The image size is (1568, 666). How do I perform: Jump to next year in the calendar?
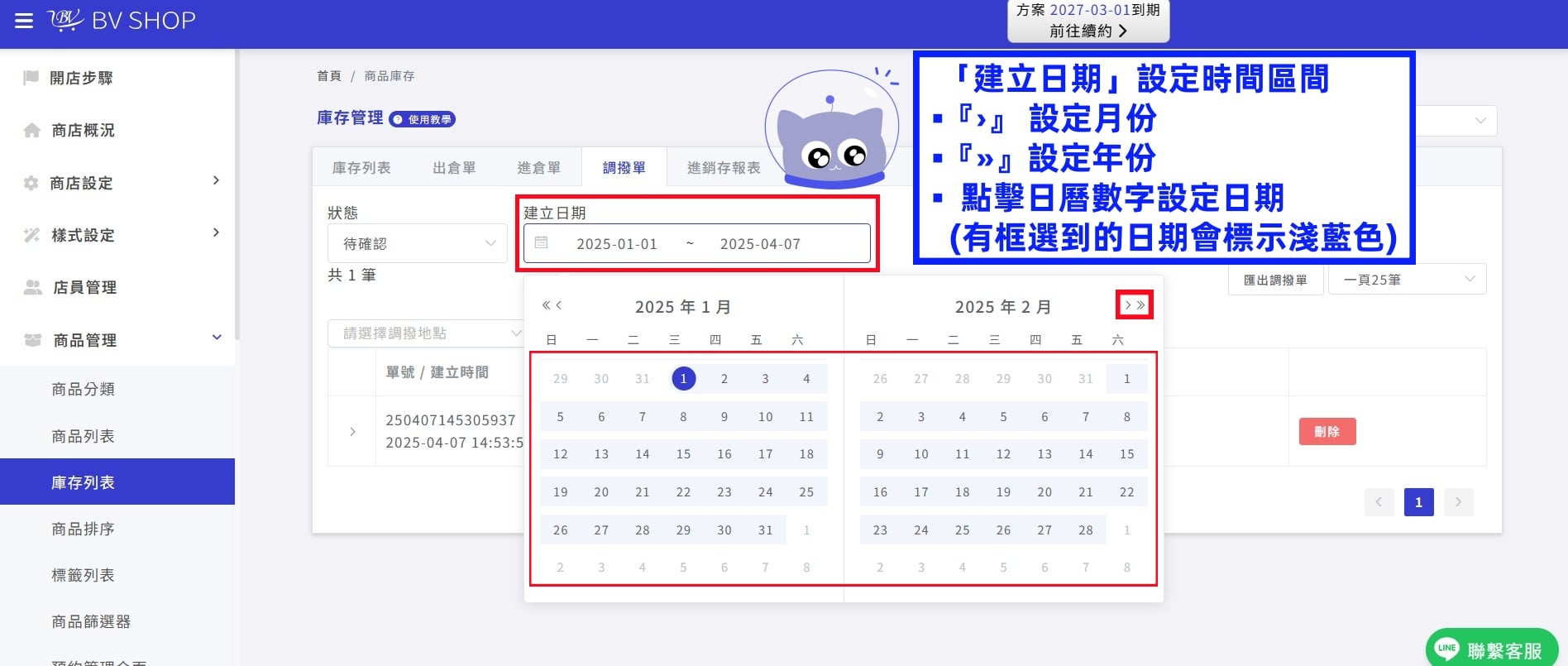click(x=1141, y=305)
